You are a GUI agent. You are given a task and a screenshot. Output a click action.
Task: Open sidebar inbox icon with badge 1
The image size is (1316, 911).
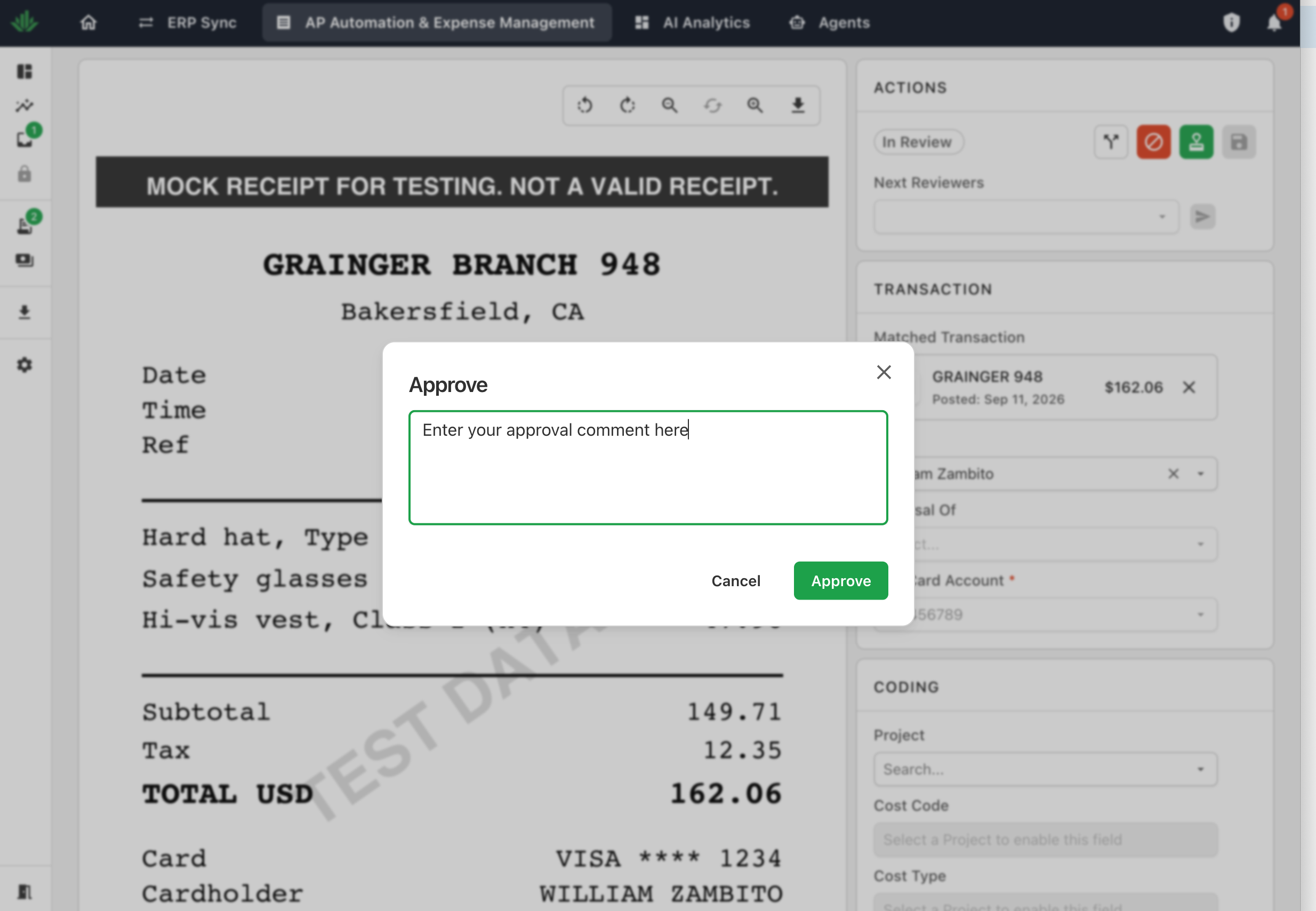[25, 139]
